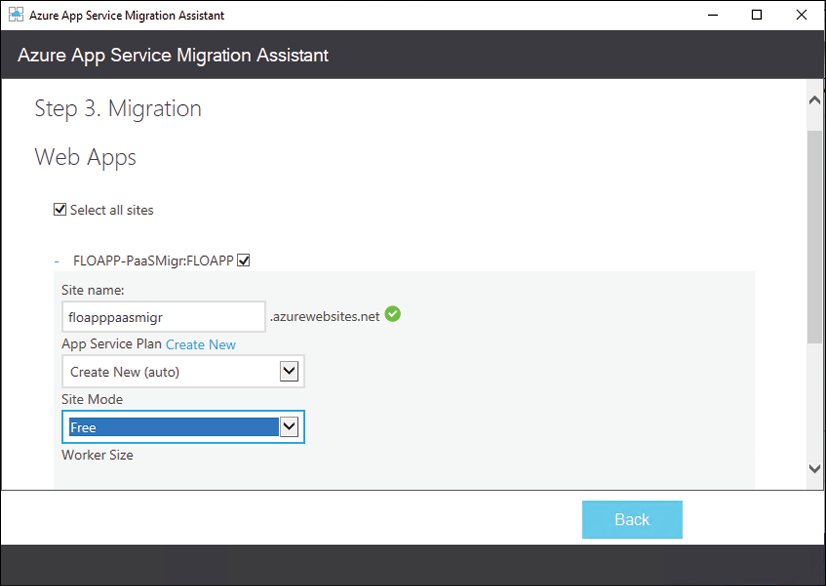Click the FLOAPP-PaaSMigr:FLOAPP site title
Screen dimensions: 826x586
pyautogui.click(x=153, y=261)
